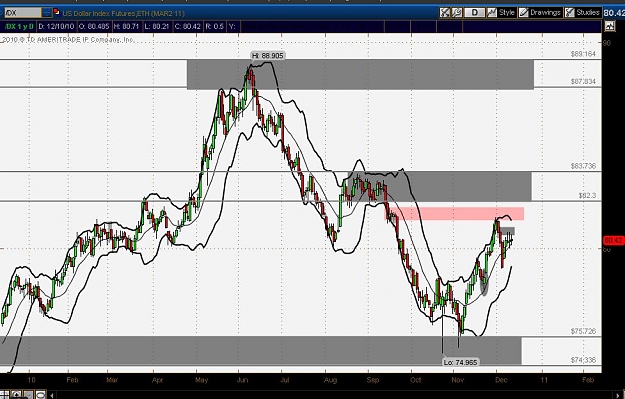Click the /DX symbol input field
The image size is (625, 399).
(23, 13)
